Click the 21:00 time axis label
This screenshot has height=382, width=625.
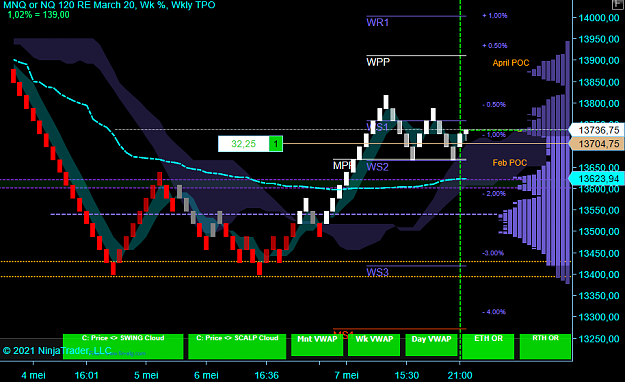(x=460, y=375)
